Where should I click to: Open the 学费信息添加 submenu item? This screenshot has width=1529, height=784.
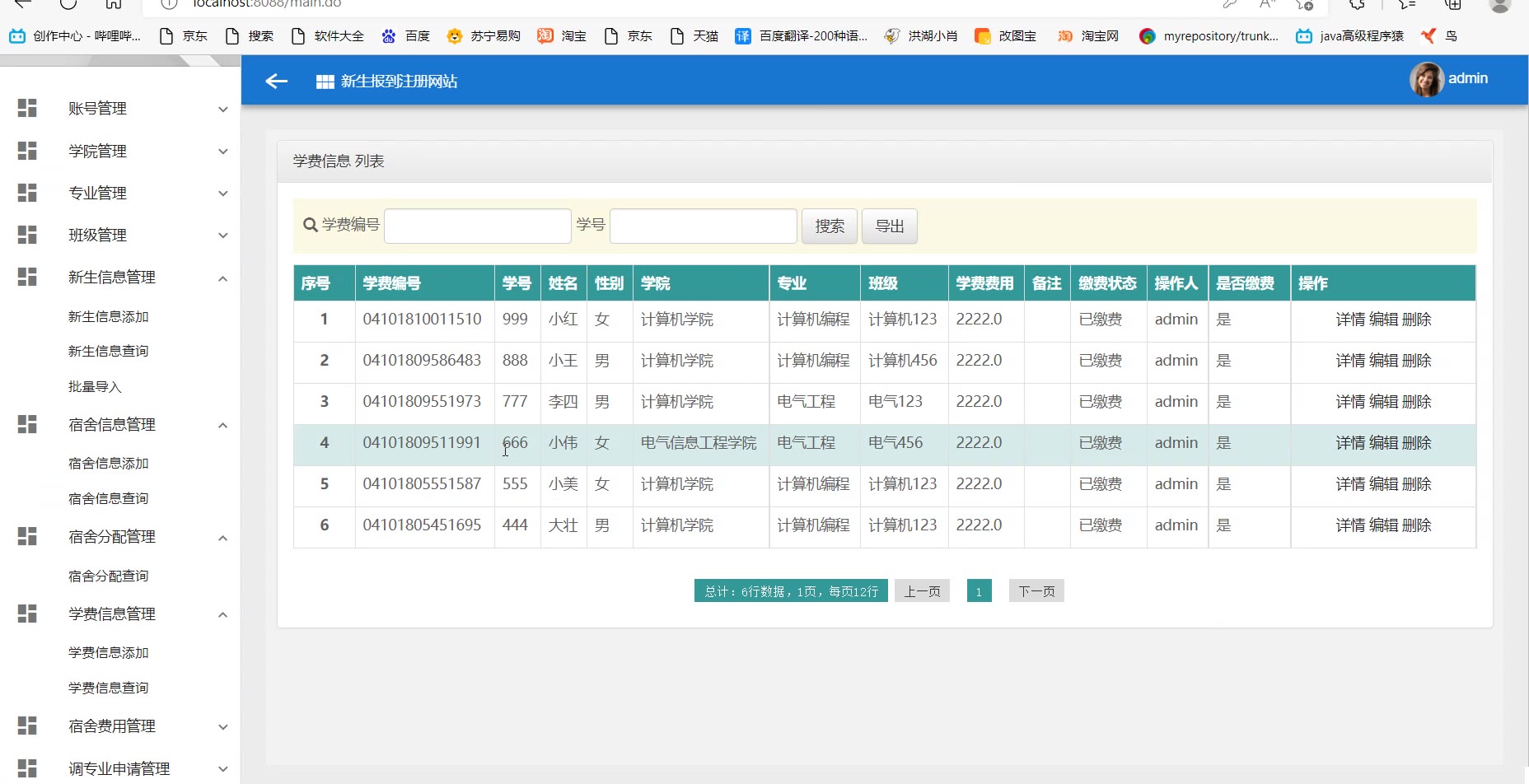(108, 652)
